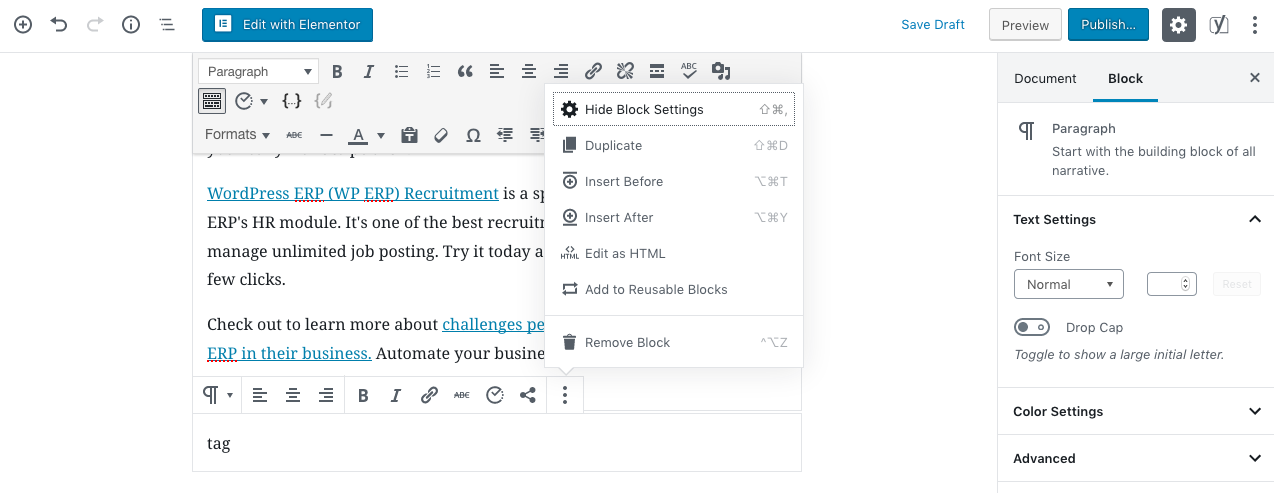The width and height of the screenshot is (1274, 493).
Task: Open the Font Size Normal dropdown
Action: pos(1068,284)
